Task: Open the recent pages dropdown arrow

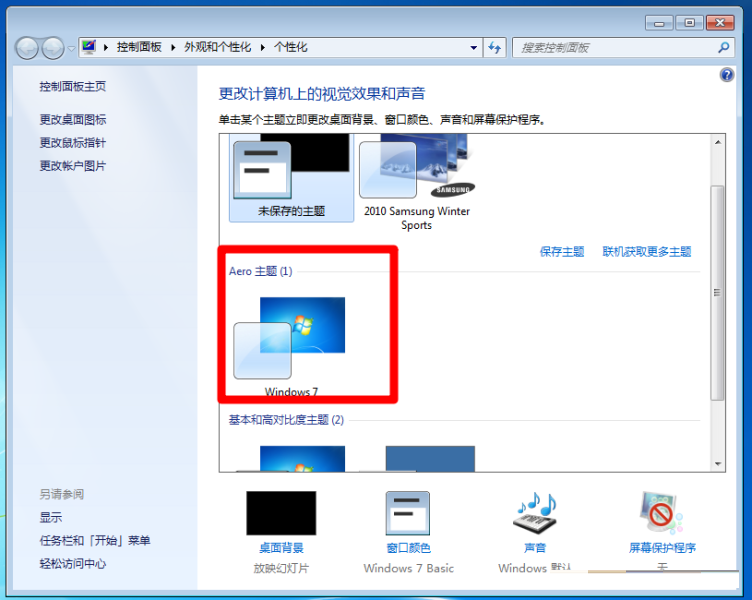Action: pyautogui.click(x=71, y=48)
